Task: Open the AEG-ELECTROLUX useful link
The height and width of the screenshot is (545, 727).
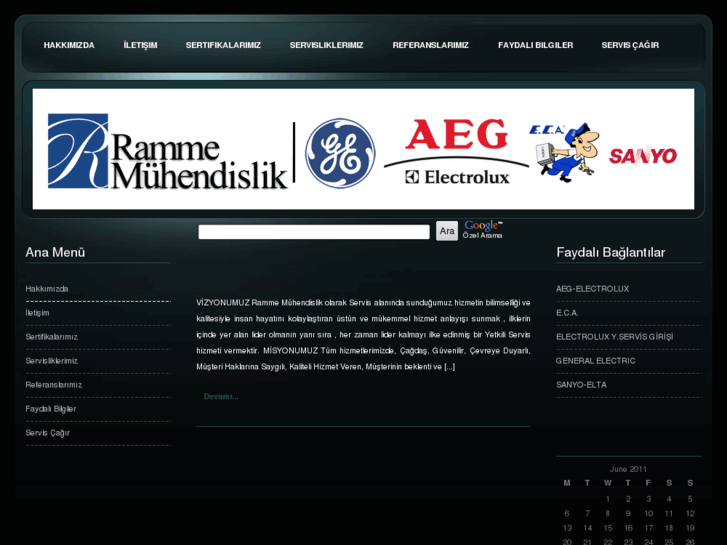Action: pos(593,289)
